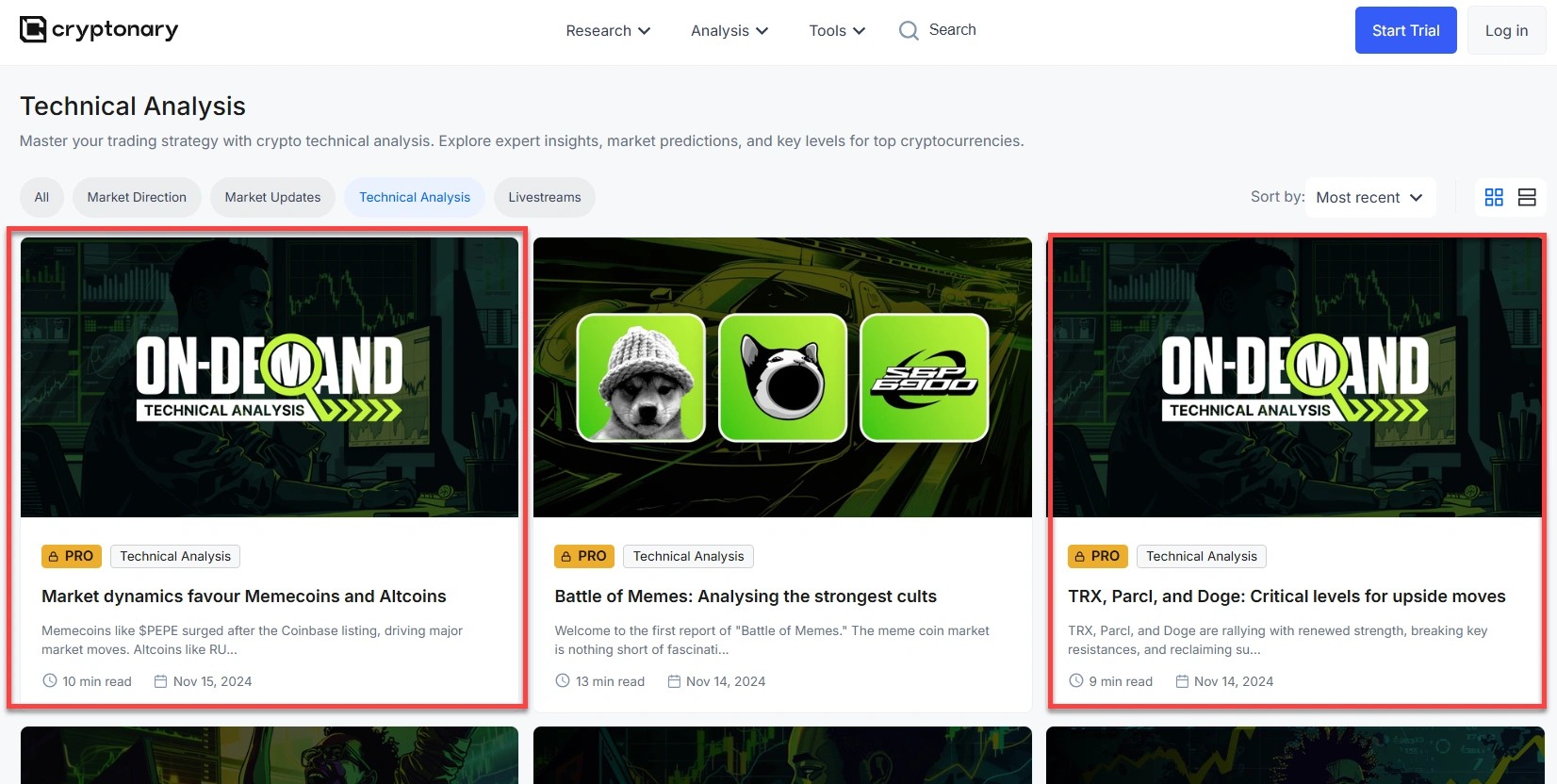Select the All filter chip
Screen dimensions: 1557x784
pyautogui.click(x=41, y=197)
